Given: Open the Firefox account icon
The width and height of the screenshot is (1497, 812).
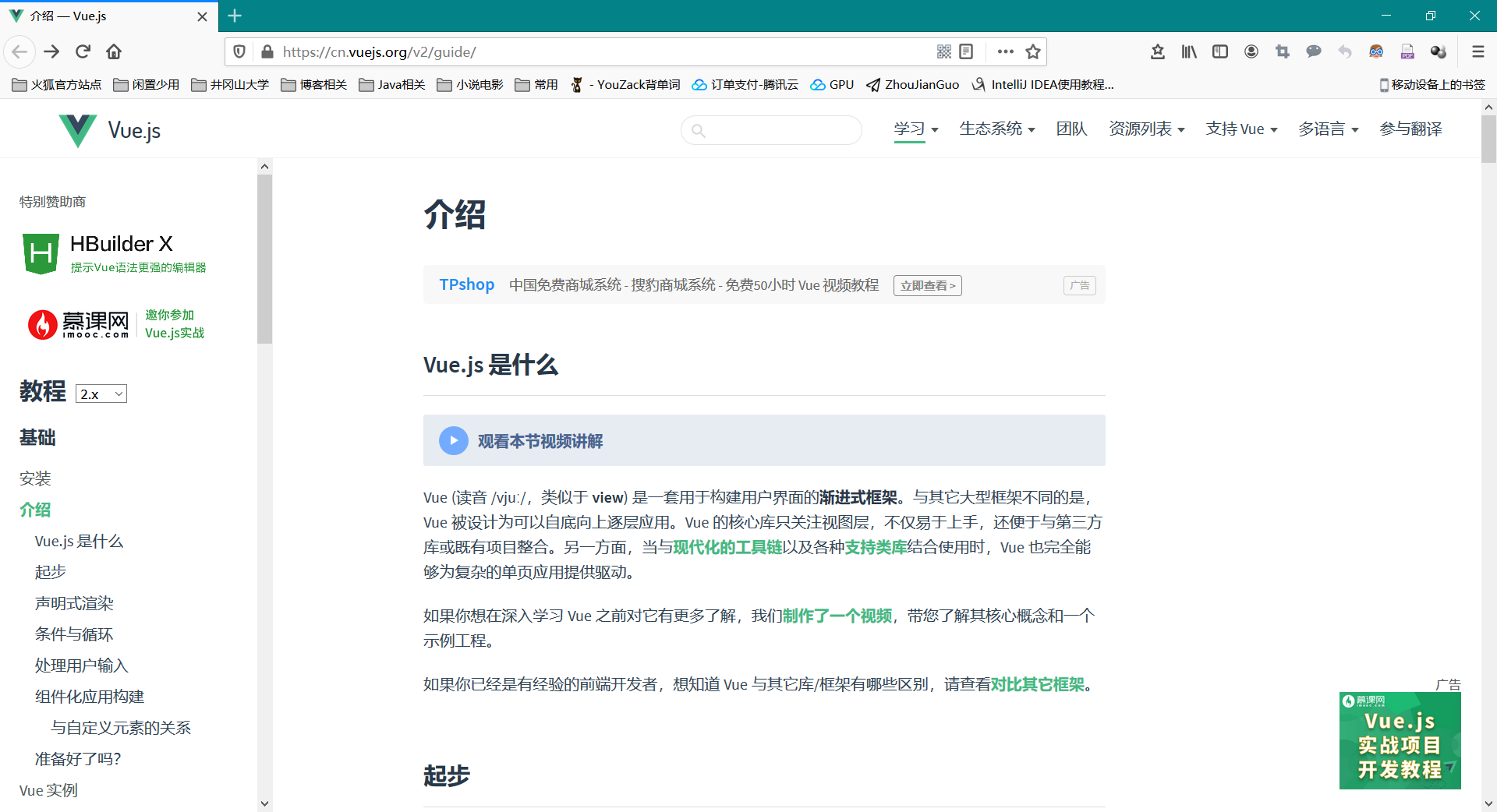Looking at the screenshot, I should click(1251, 51).
